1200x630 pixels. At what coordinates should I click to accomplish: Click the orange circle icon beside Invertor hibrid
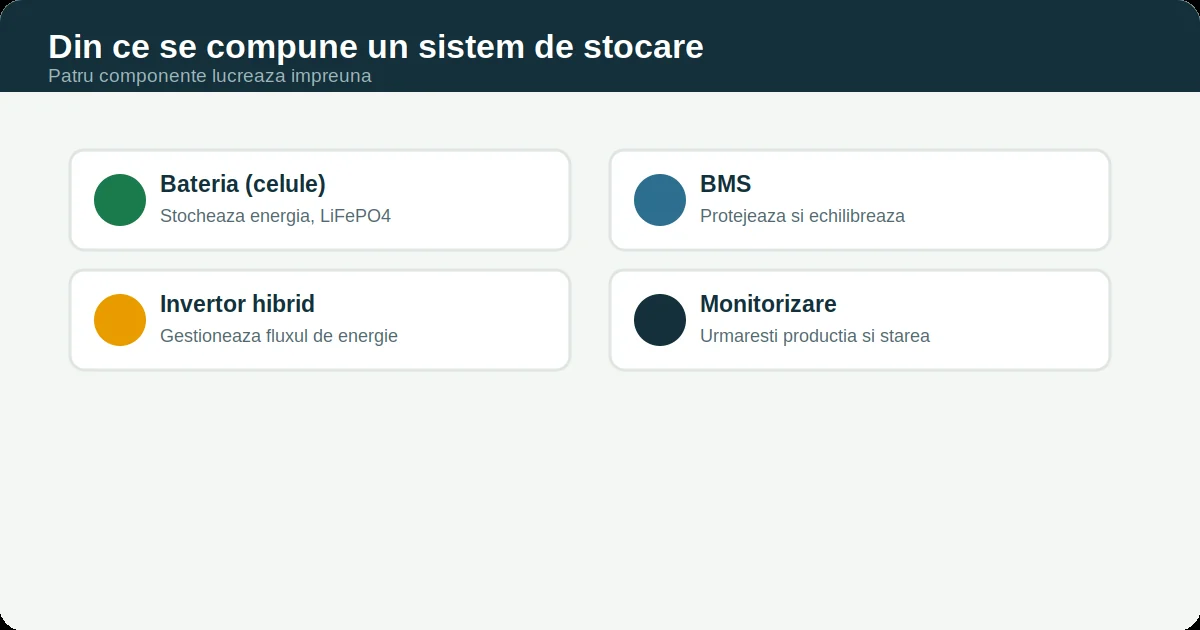point(120,320)
